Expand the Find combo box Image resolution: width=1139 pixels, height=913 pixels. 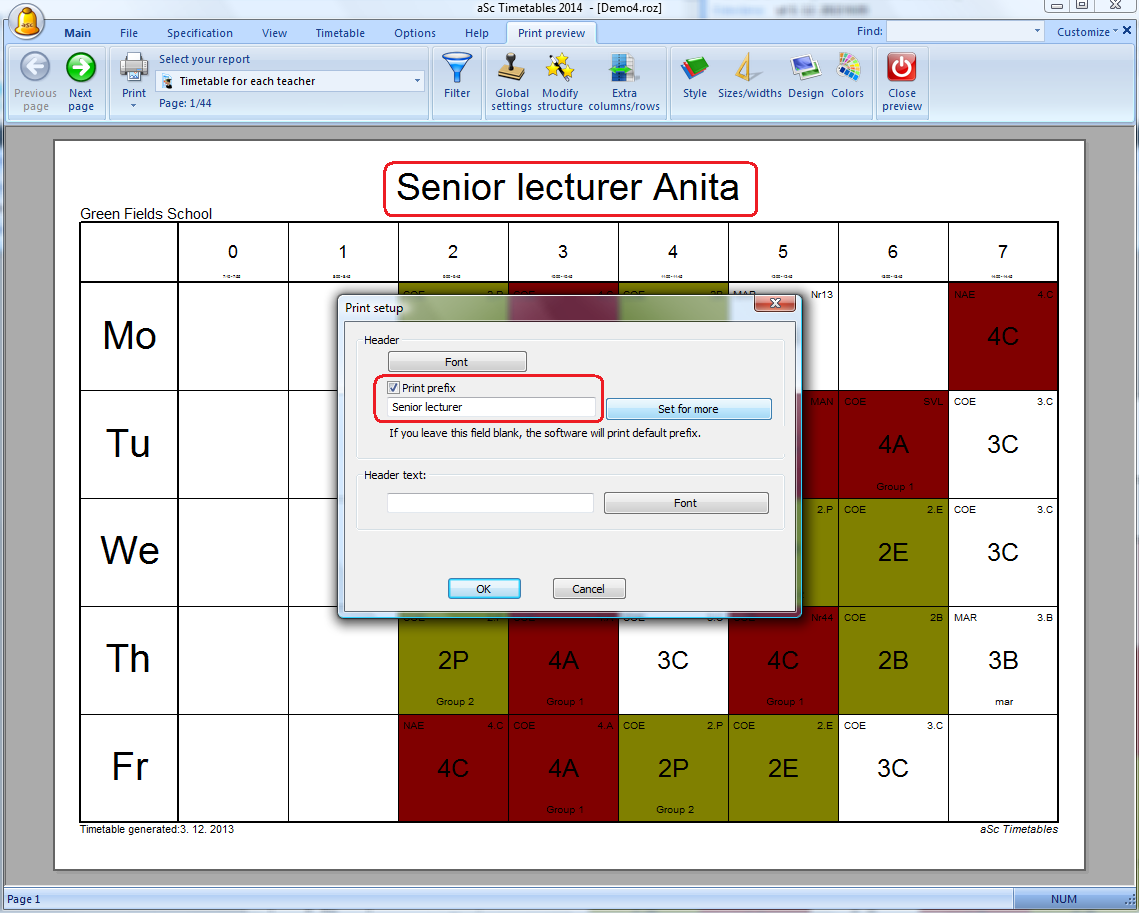click(1037, 32)
